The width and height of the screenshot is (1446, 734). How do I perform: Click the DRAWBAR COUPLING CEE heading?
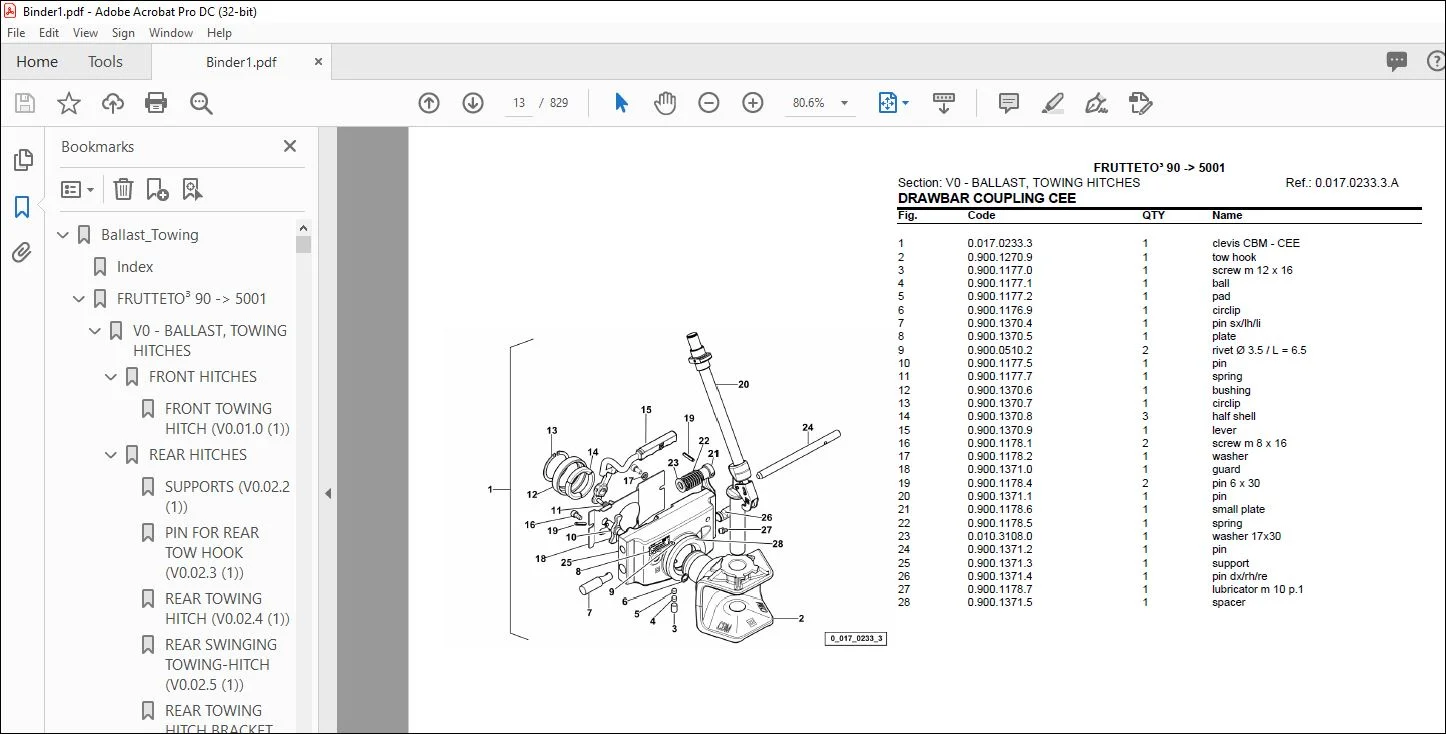[987, 198]
